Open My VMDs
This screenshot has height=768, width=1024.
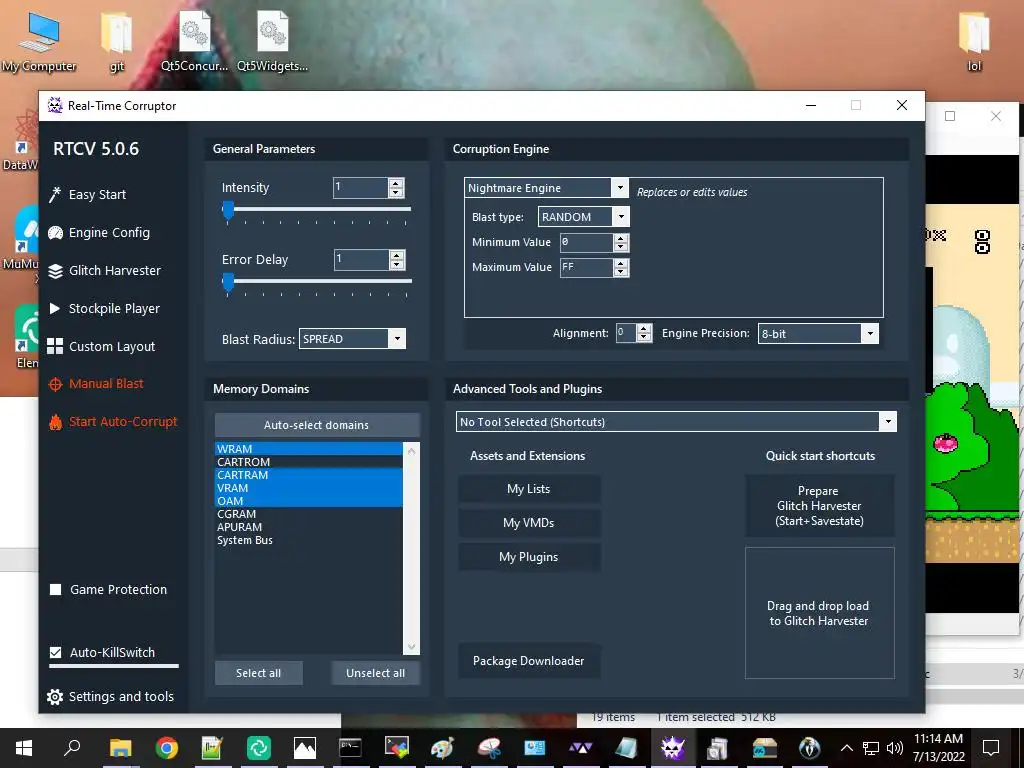(x=529, y=523)
